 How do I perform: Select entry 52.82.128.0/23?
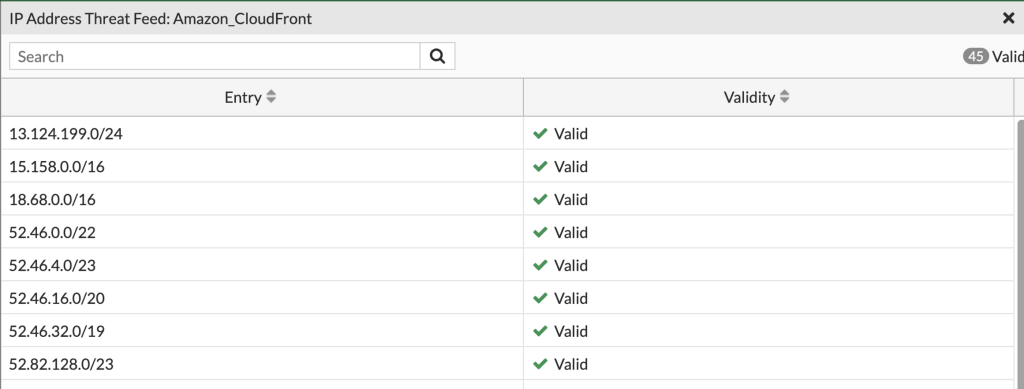pyautogui.click(x=61, y=364)
